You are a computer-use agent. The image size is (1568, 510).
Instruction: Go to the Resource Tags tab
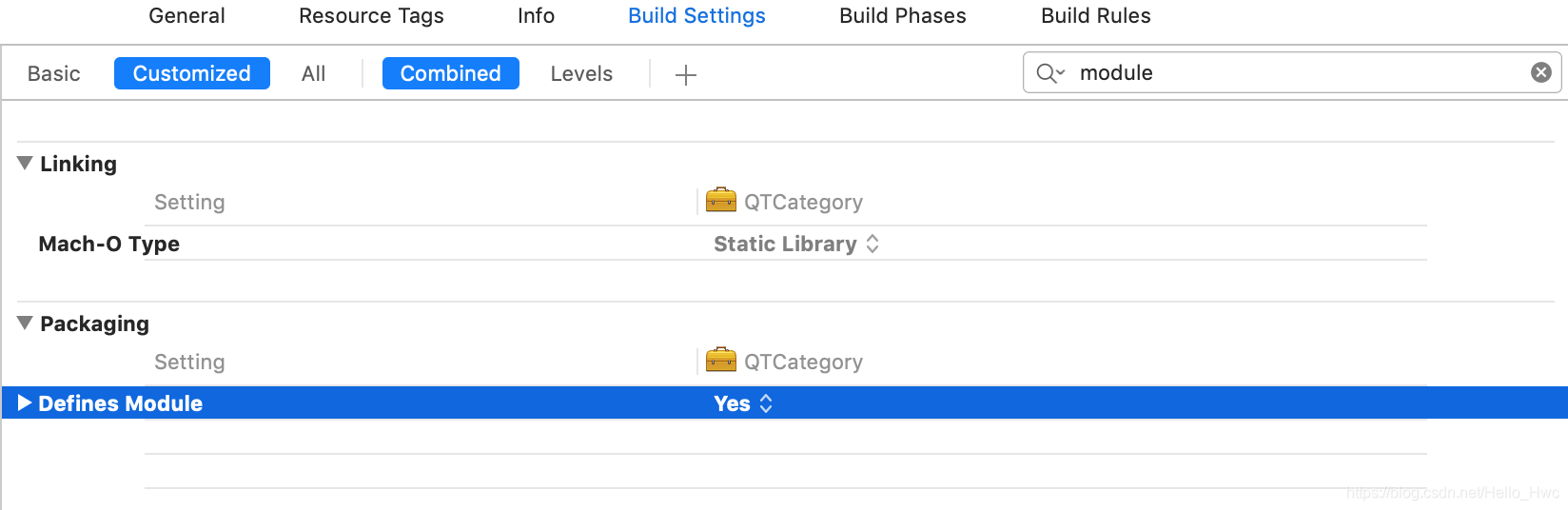click(x=371, y=15)
